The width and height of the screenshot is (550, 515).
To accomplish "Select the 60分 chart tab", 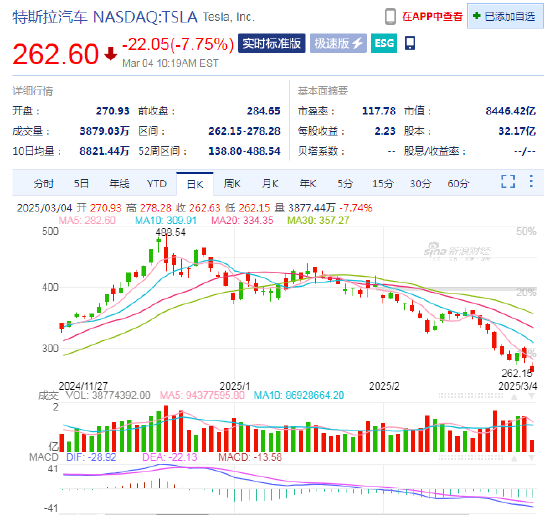I will pyautogui.click(x=458, y=183).
